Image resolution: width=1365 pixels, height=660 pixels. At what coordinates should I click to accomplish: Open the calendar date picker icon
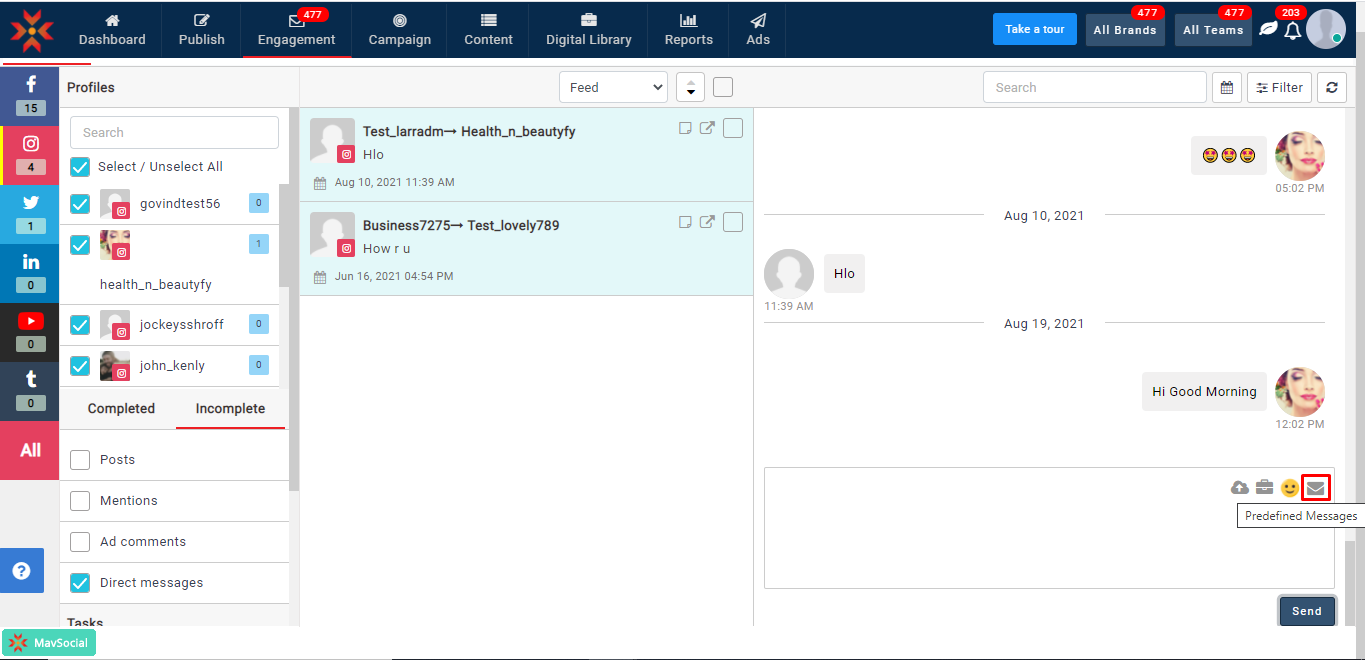point(1227,88)
